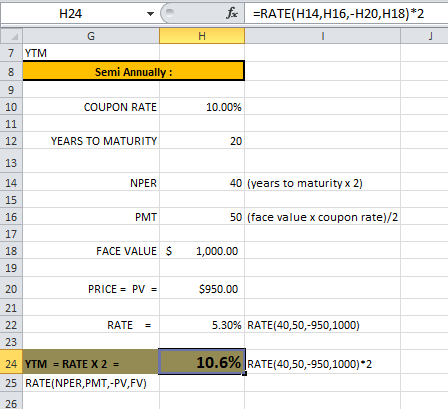This screenshot has height=409, width=448.
Task: Select row 18 header
Action: 11,251
